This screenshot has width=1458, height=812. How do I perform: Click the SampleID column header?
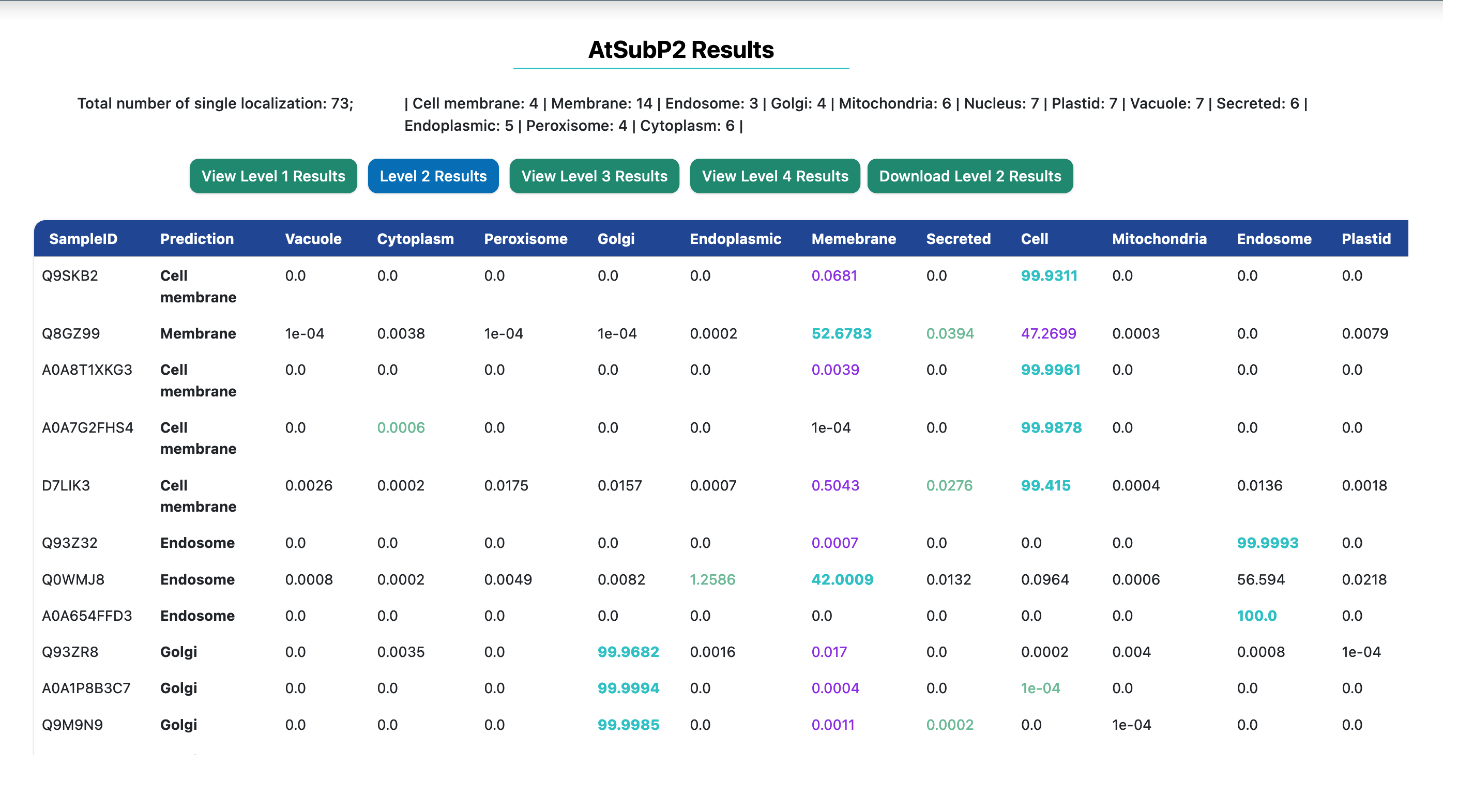[83, 239]
